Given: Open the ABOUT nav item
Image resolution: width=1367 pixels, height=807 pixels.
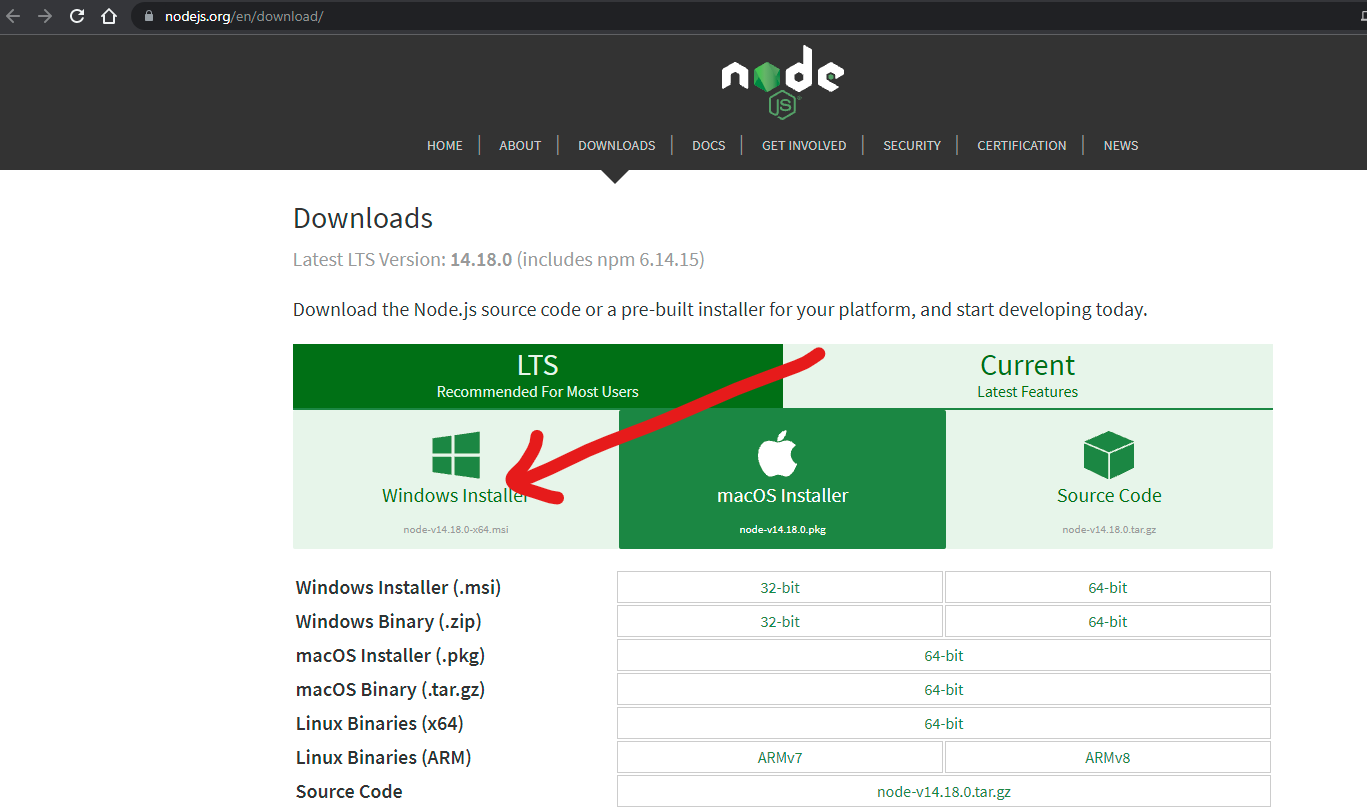Looking at the screenshot, I should click(x=520, y=146).
